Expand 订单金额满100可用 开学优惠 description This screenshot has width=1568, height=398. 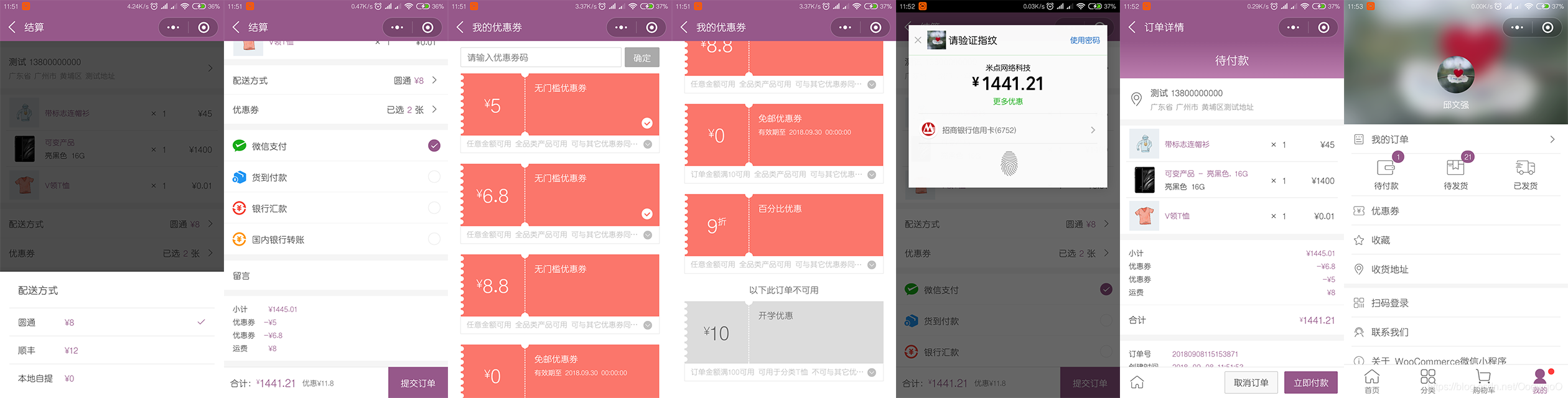[872, 373]
